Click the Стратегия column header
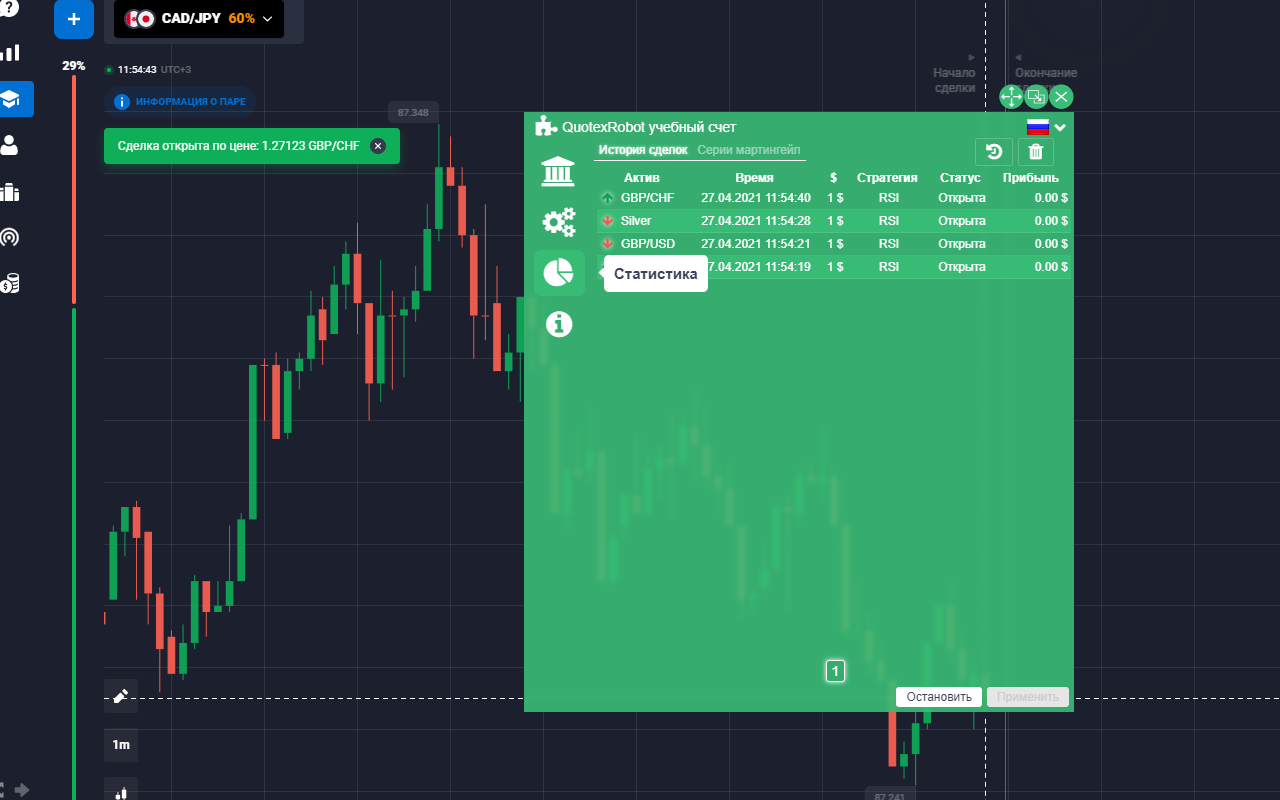This screenshot has width=1280, height=800. pos(887,178)
